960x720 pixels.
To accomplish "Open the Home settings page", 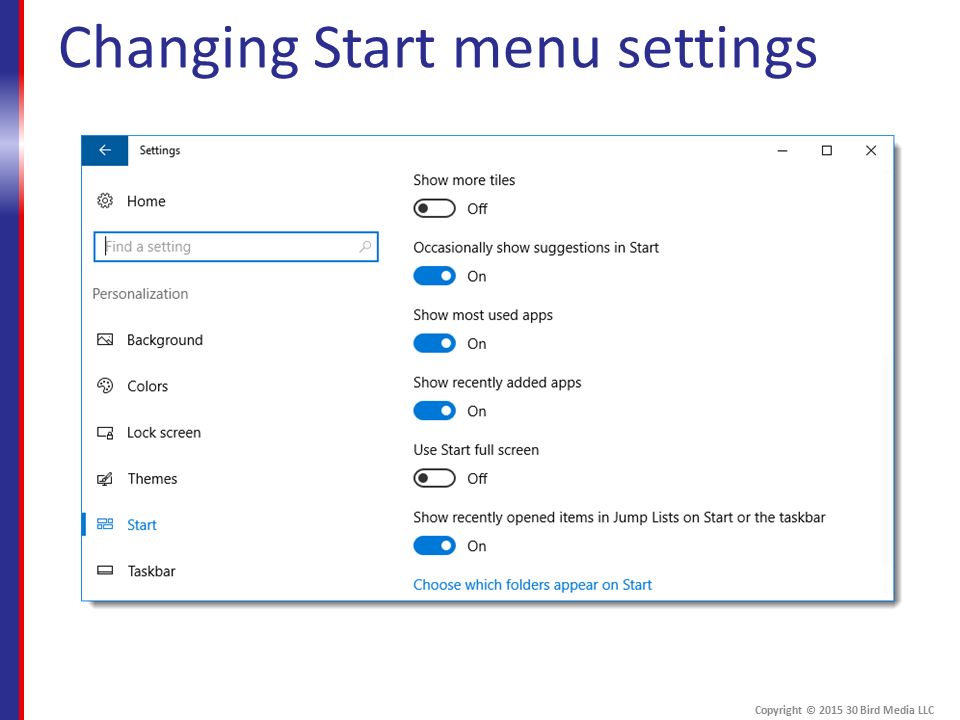I will tap(146, 201).
